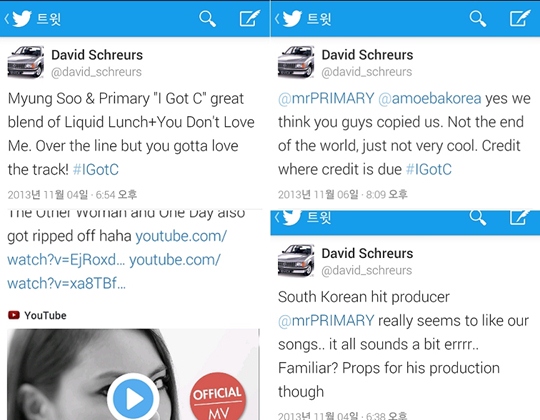Tap Twitter bird back button in top-left header
This screenshot has width=540, height=420.
pos(19,19)
